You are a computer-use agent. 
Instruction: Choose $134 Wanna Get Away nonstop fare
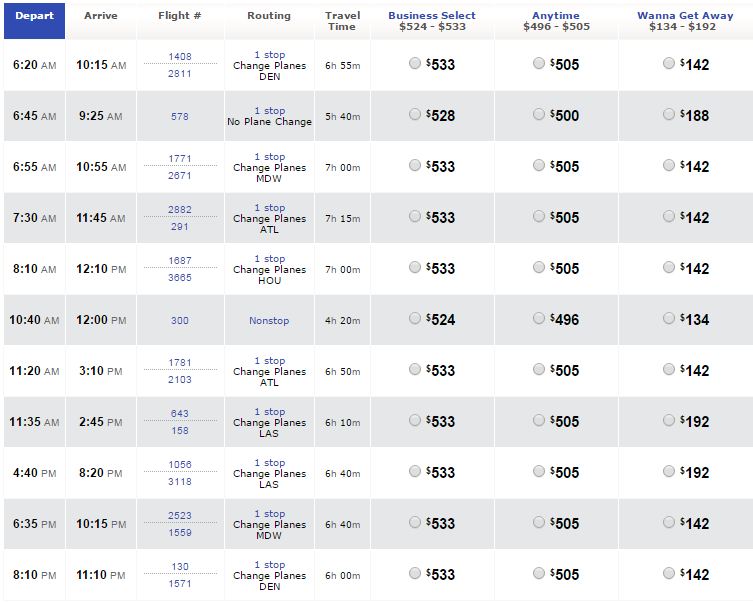[x=669, y=319]
